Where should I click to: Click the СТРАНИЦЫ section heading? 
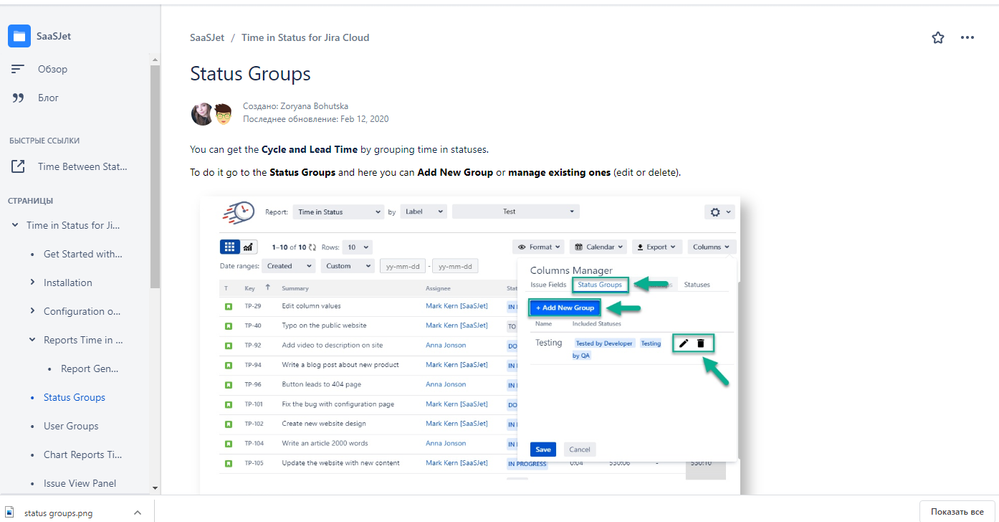[31, 201]
